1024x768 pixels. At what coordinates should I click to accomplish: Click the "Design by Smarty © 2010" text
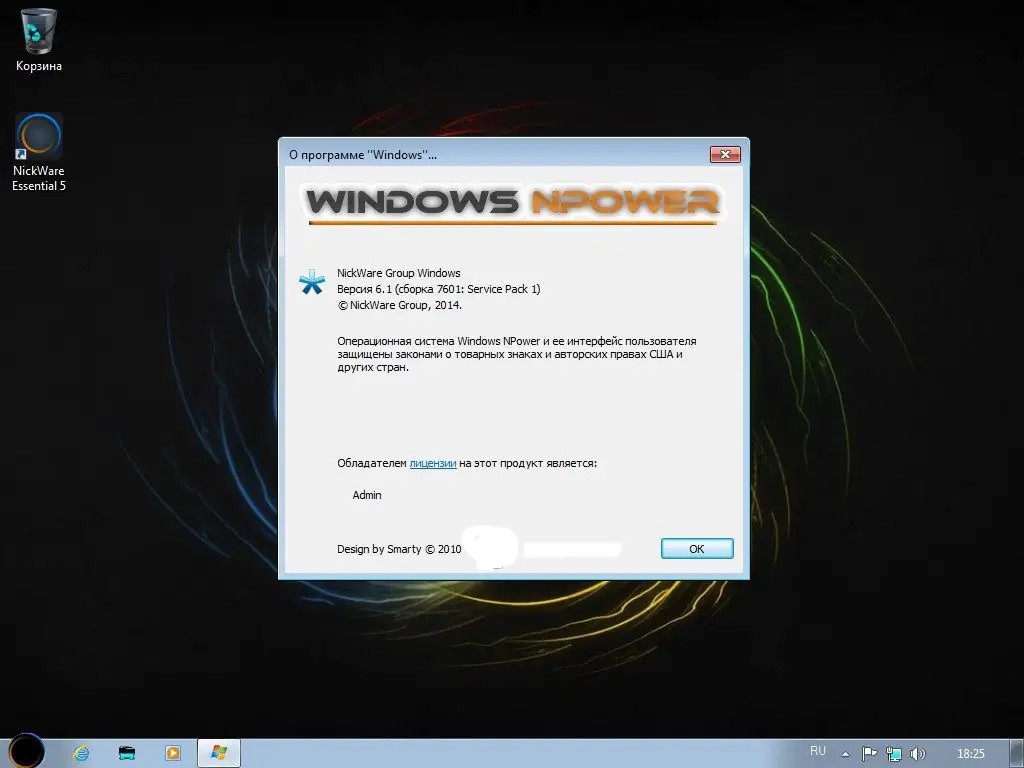(399, 549)
